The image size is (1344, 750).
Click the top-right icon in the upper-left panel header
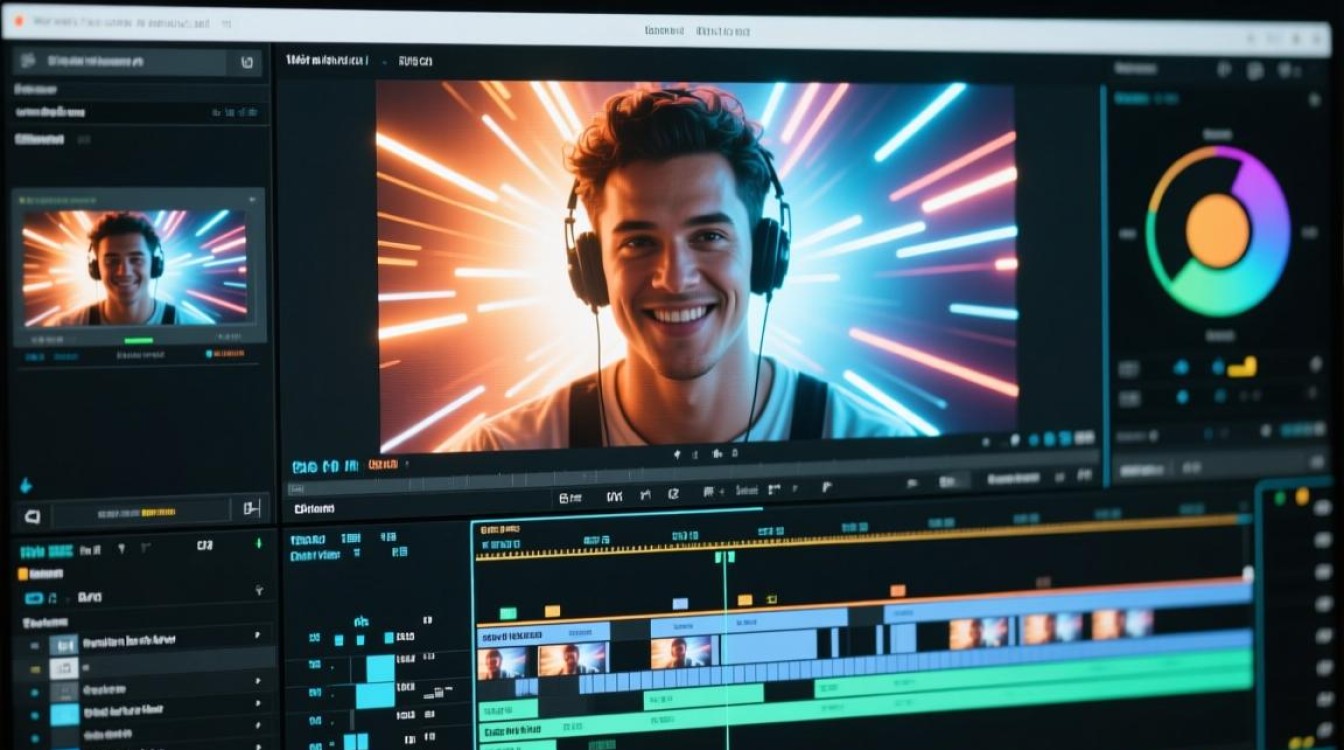click(247, 62)
